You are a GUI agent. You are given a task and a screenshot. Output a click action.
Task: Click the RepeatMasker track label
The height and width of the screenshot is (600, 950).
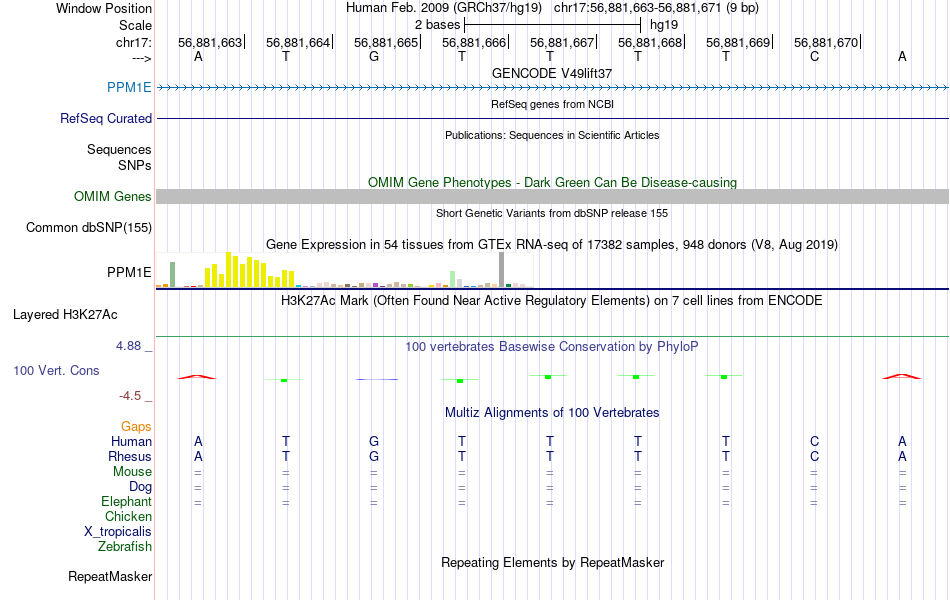(110, 576)
